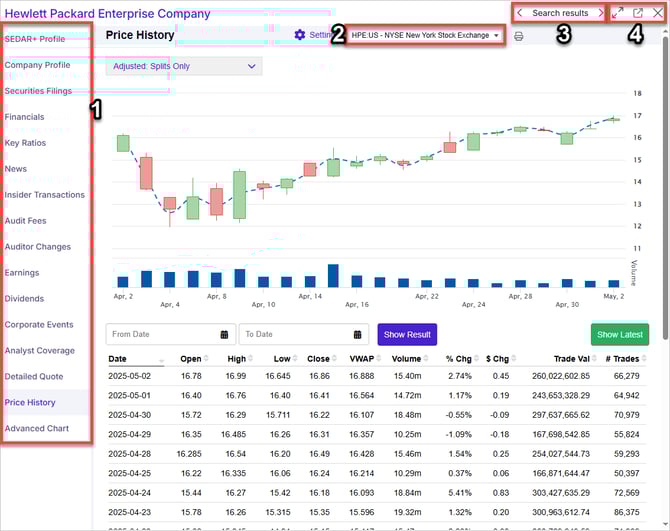Open Securities Filings section
Viewport: 670px width, 531px height.
tap(38, 91)
